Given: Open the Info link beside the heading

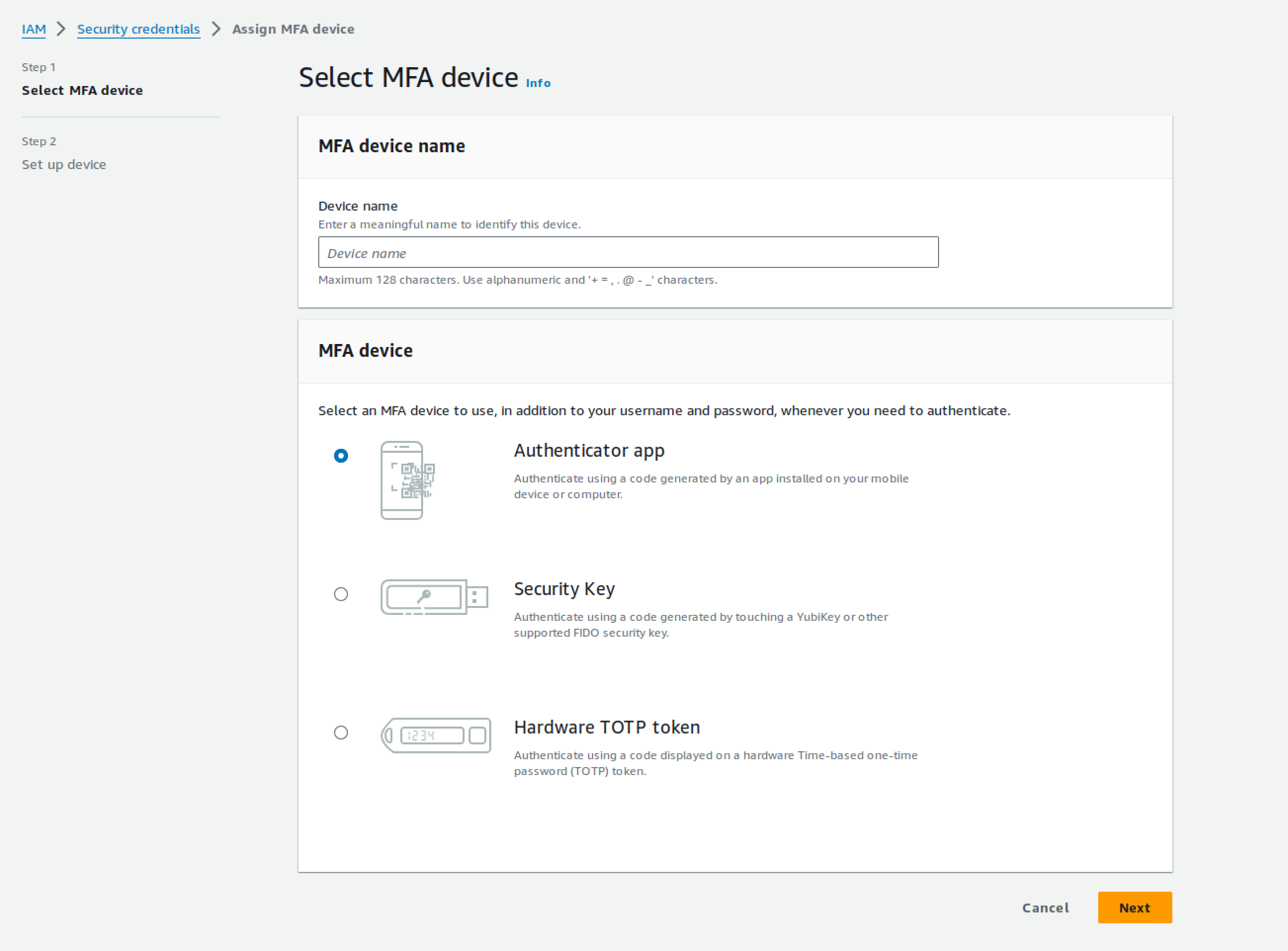Looking at the screenshot, I should click(x=538, y=84).
